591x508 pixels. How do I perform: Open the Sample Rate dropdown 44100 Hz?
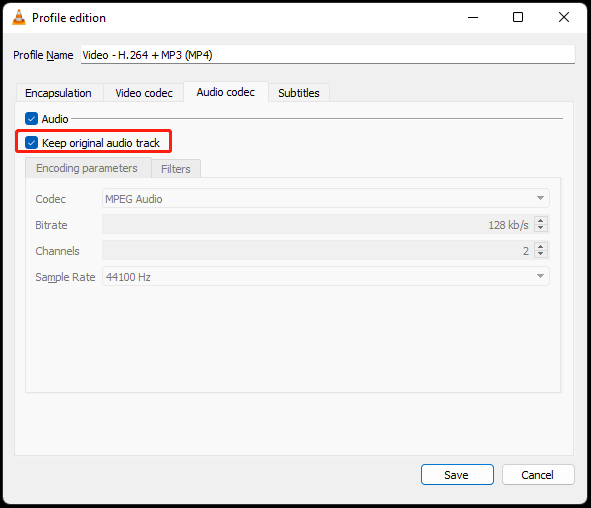(326, 277)
